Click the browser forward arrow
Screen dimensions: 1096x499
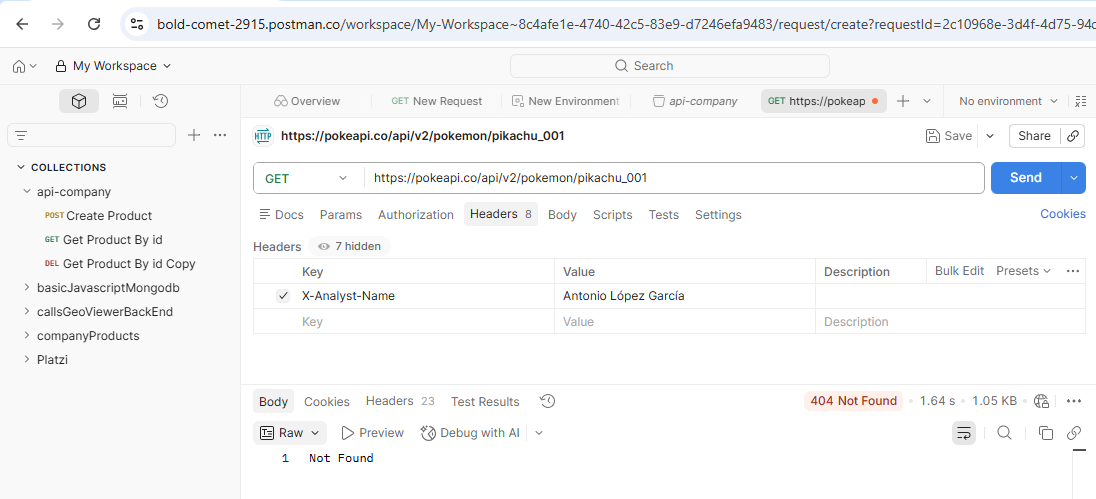tap(58, 24)
